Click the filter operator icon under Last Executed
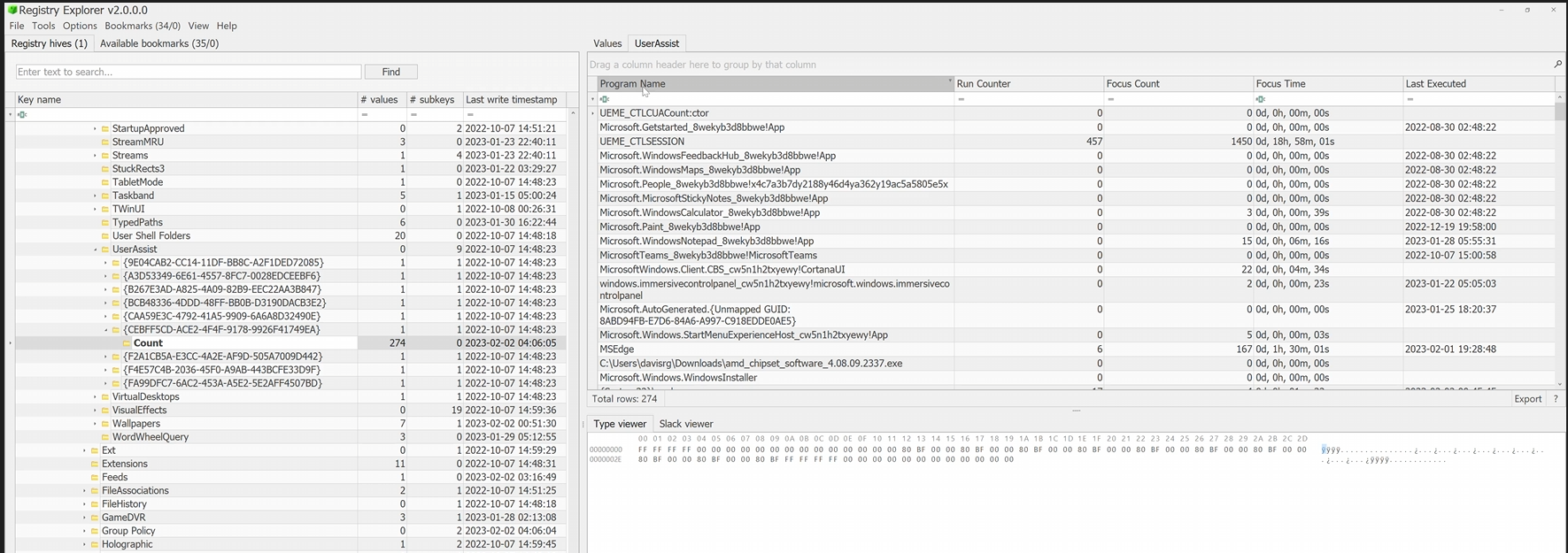 (1410, 99)
